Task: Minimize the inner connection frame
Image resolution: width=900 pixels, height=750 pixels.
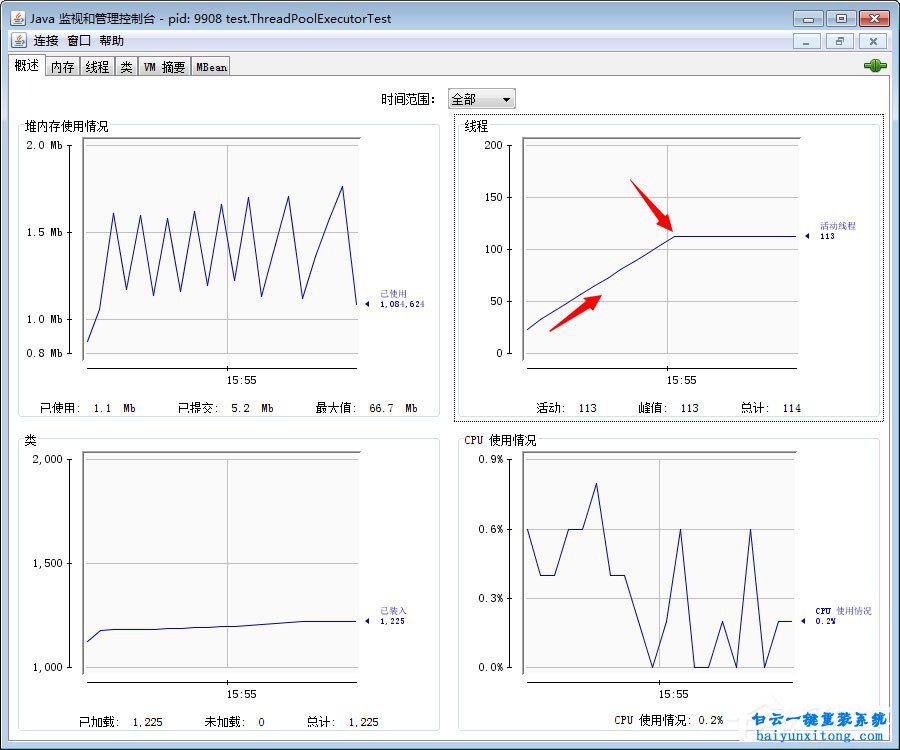Action: coord(806,41)
